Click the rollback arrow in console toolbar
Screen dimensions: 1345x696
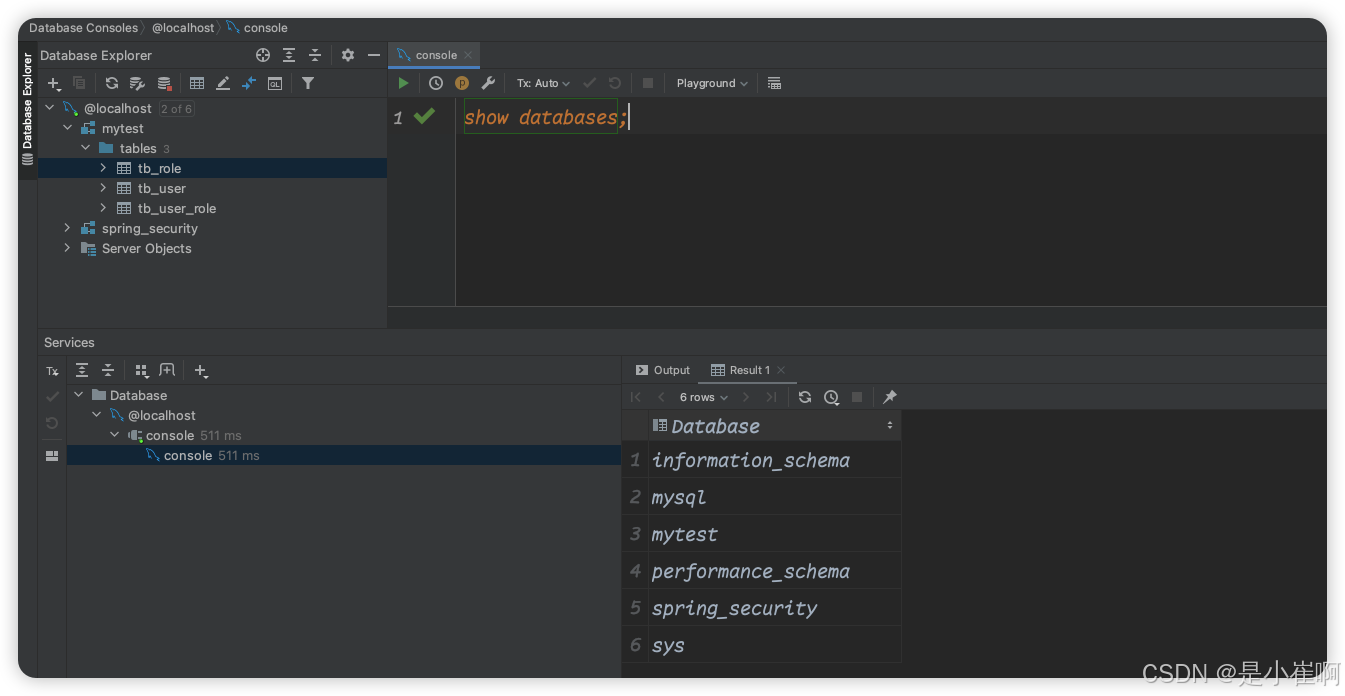tap(615, 83)
